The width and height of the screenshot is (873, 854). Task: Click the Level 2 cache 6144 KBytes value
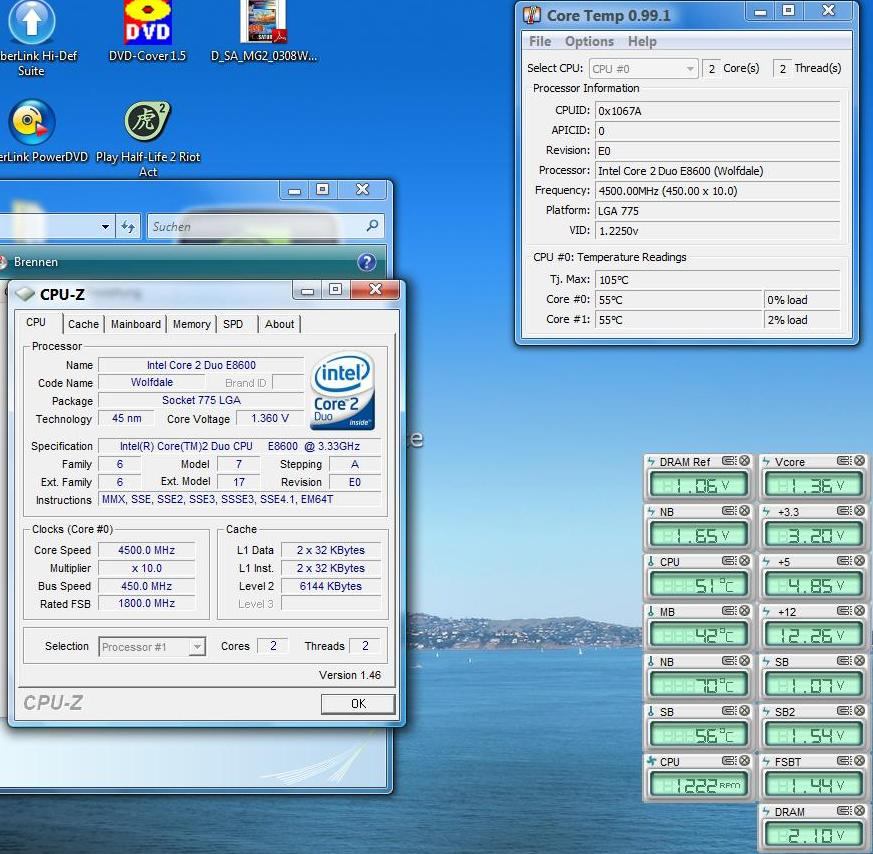(x=331, y=586)
